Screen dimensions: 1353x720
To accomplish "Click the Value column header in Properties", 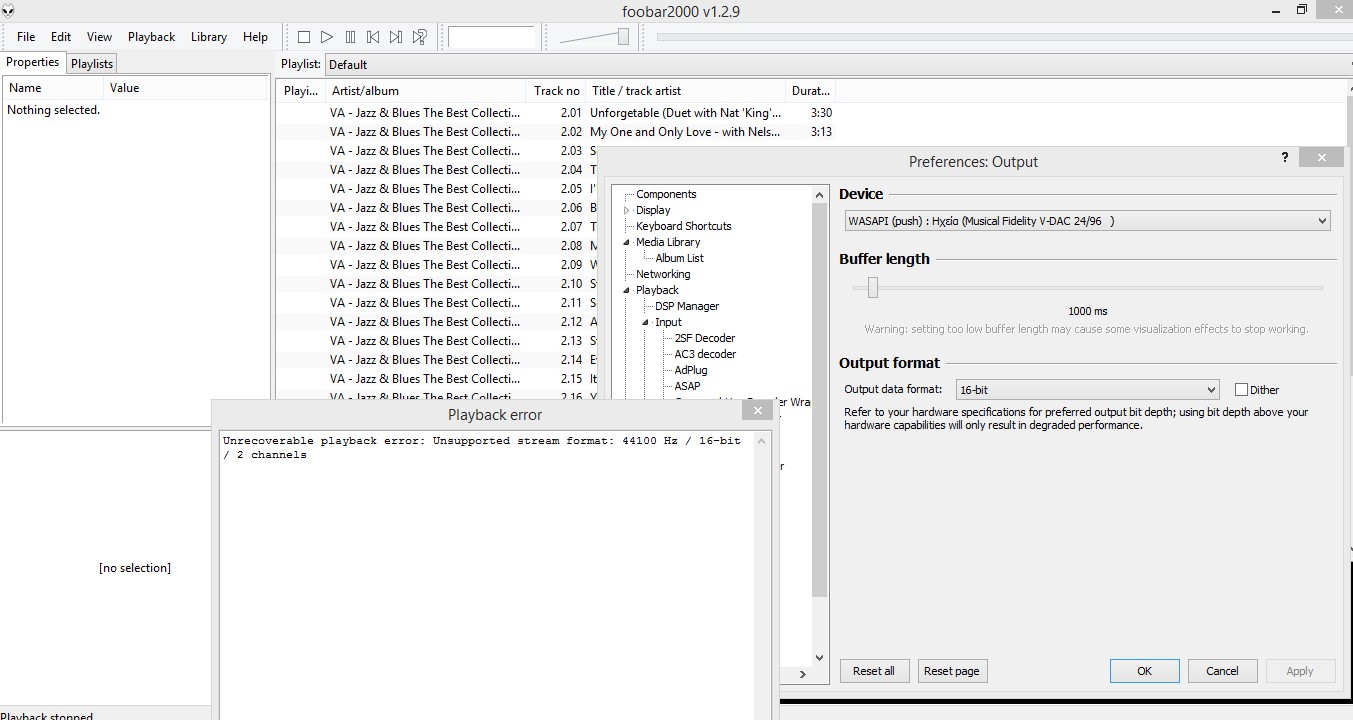I will (x=186, y=88).
